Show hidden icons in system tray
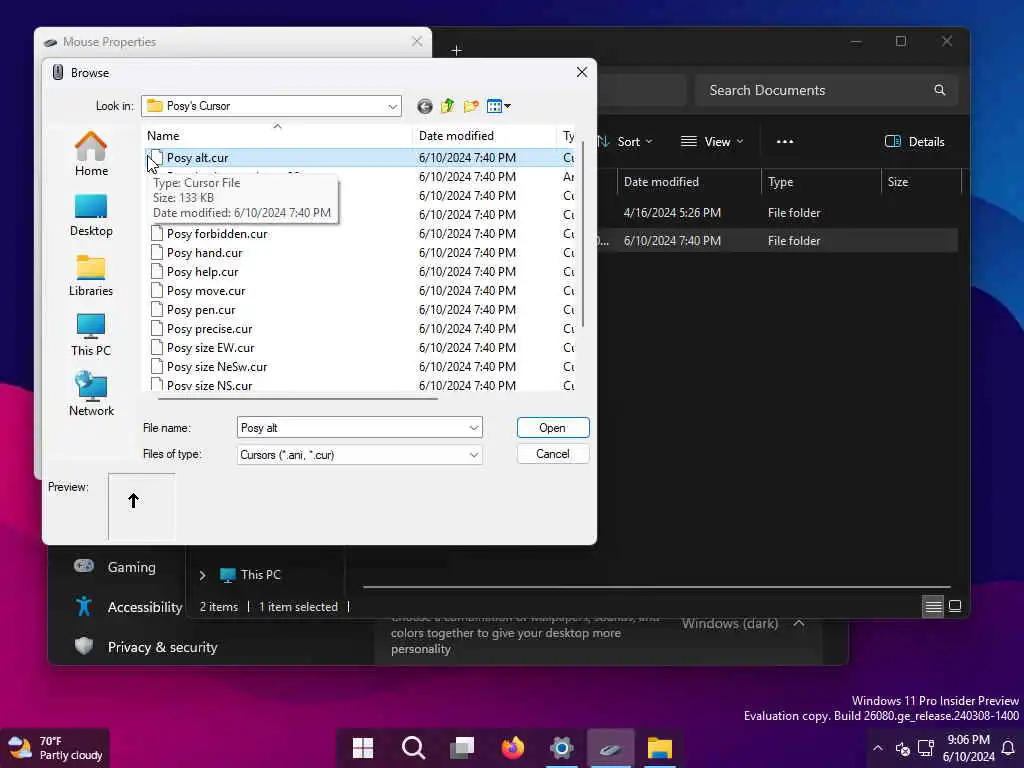This screenshot has height=768, width=1024. click(878, 748)
